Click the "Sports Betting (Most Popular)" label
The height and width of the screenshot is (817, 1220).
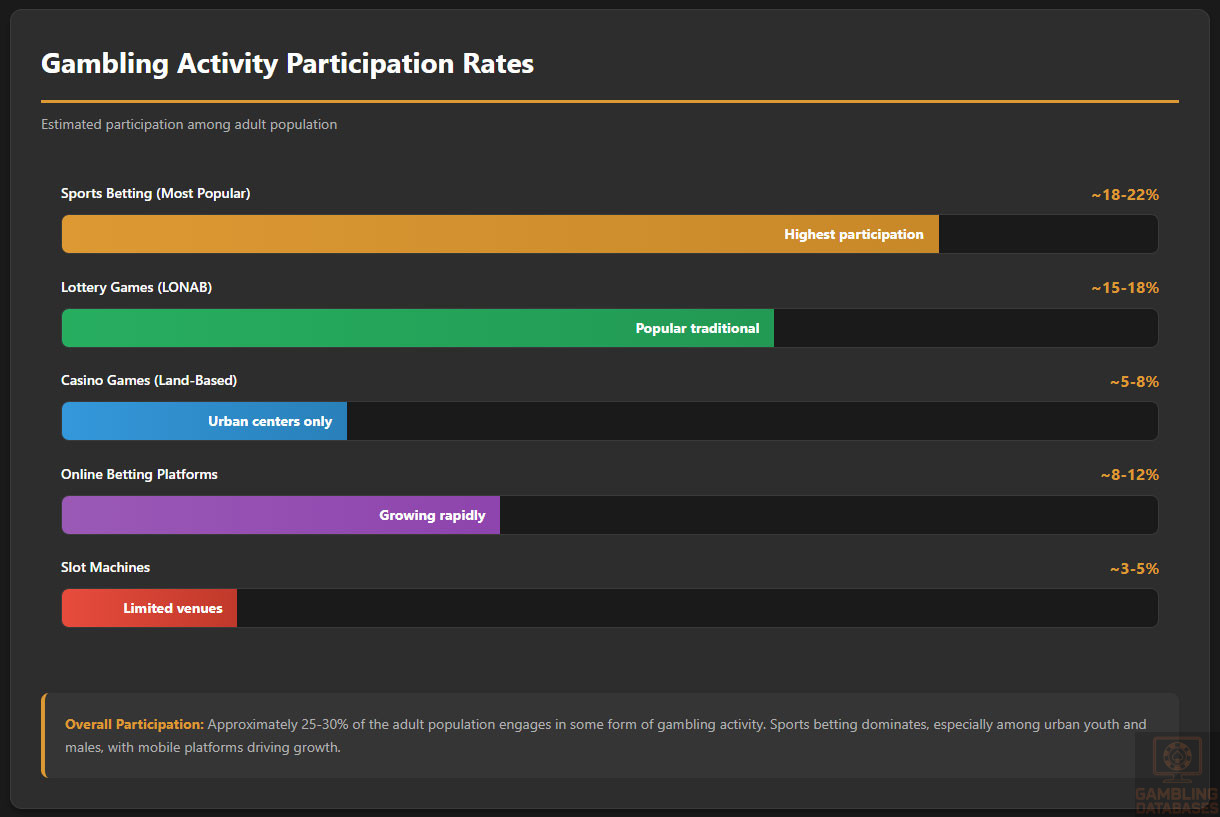tap(155, 193)
